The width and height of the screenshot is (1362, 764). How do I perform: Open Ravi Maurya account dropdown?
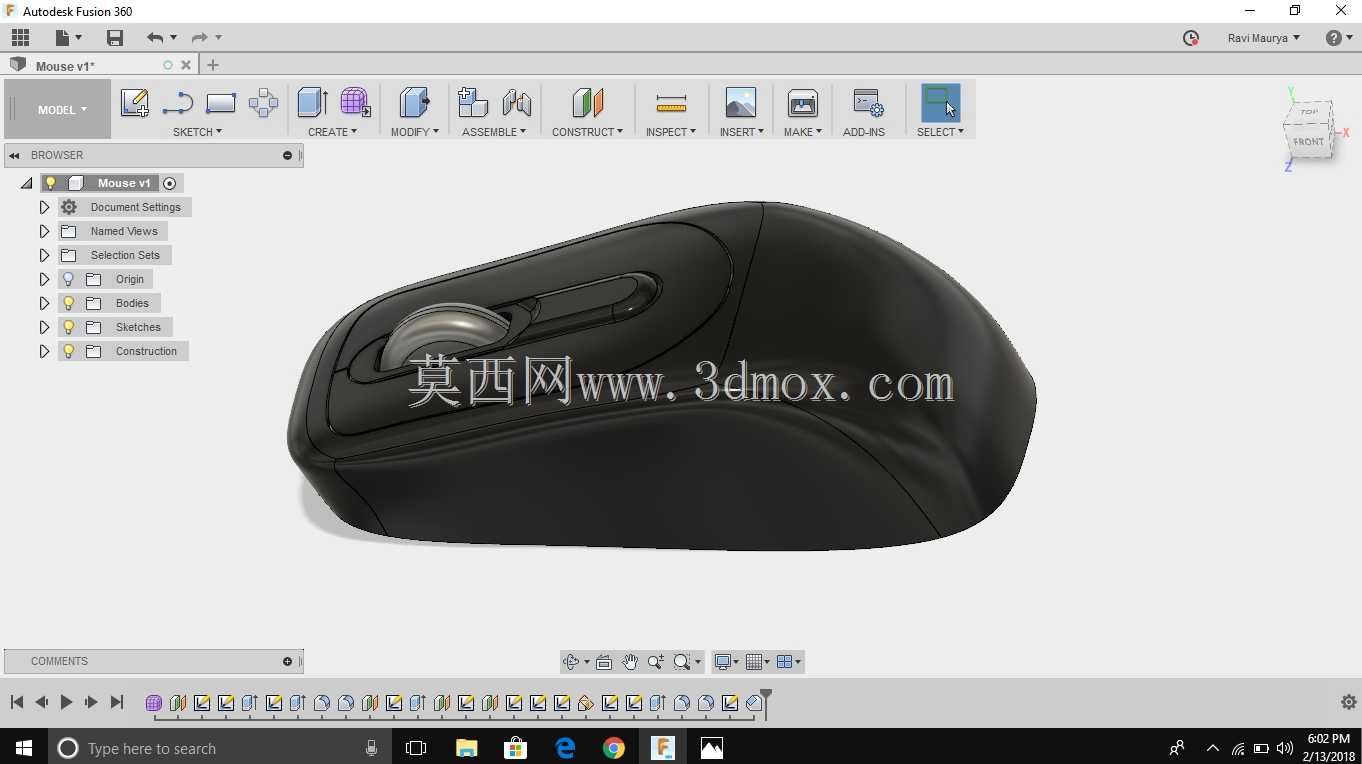point(1264,38)
